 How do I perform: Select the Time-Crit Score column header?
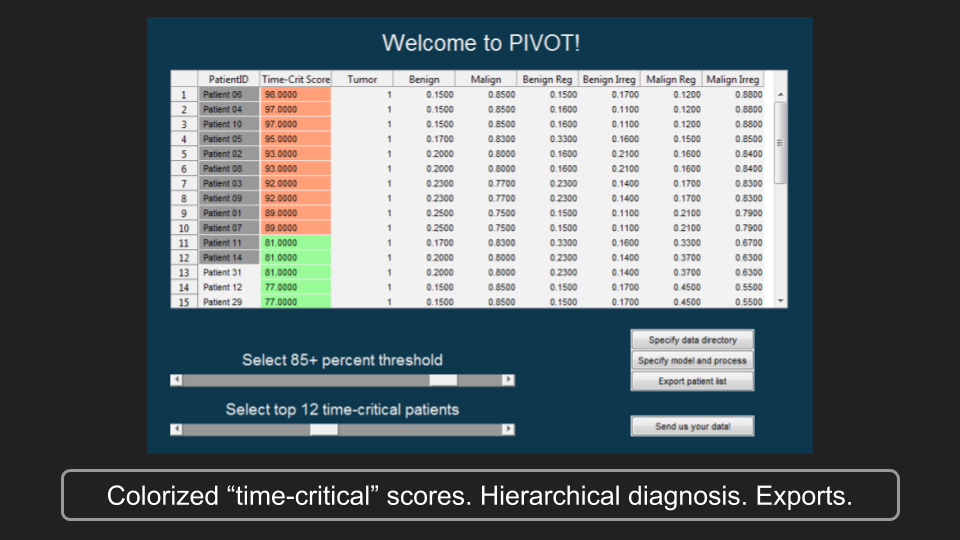pos(296,79)
